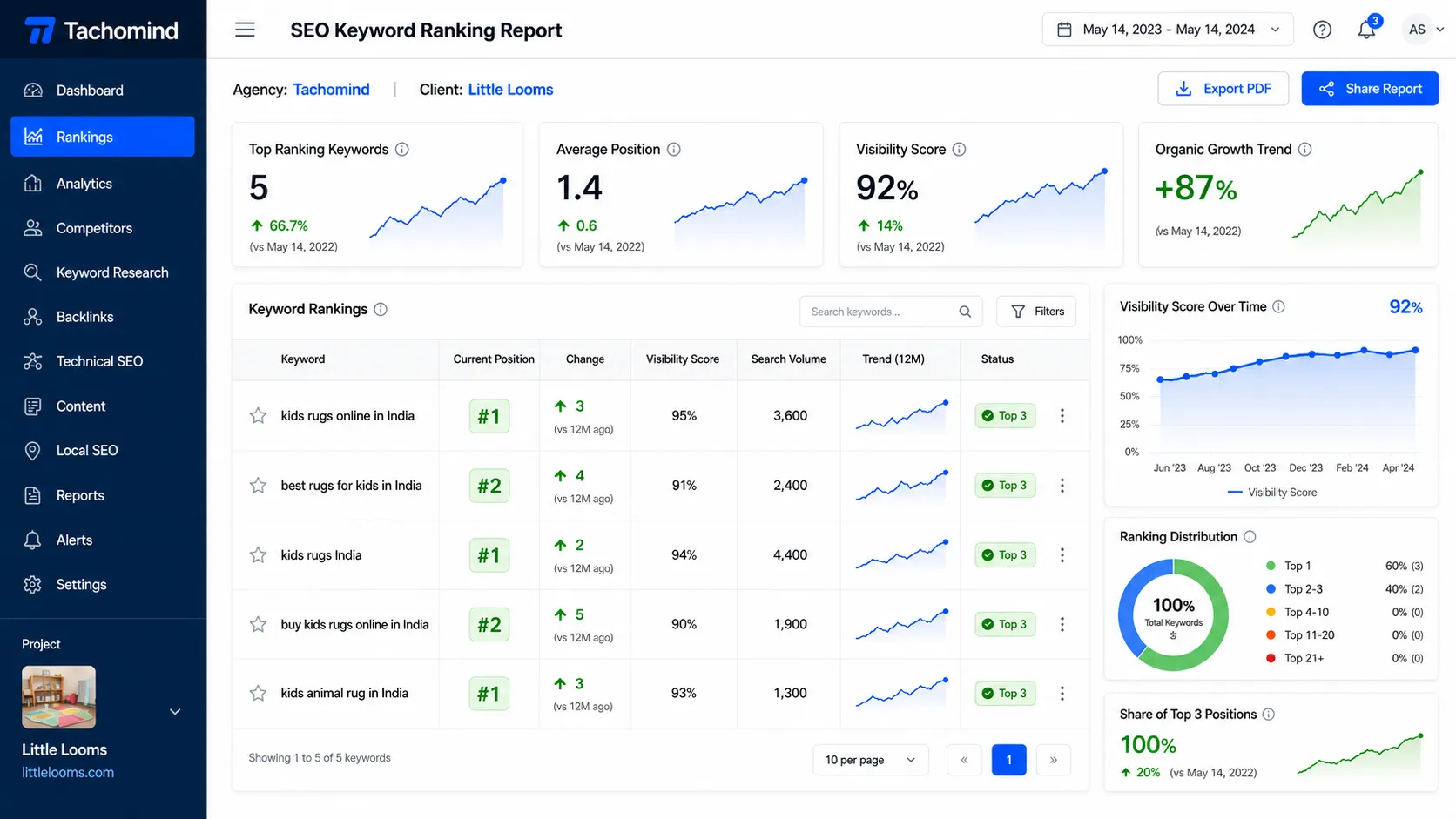Click the Little Looms project thumbnail

(58, 697)
